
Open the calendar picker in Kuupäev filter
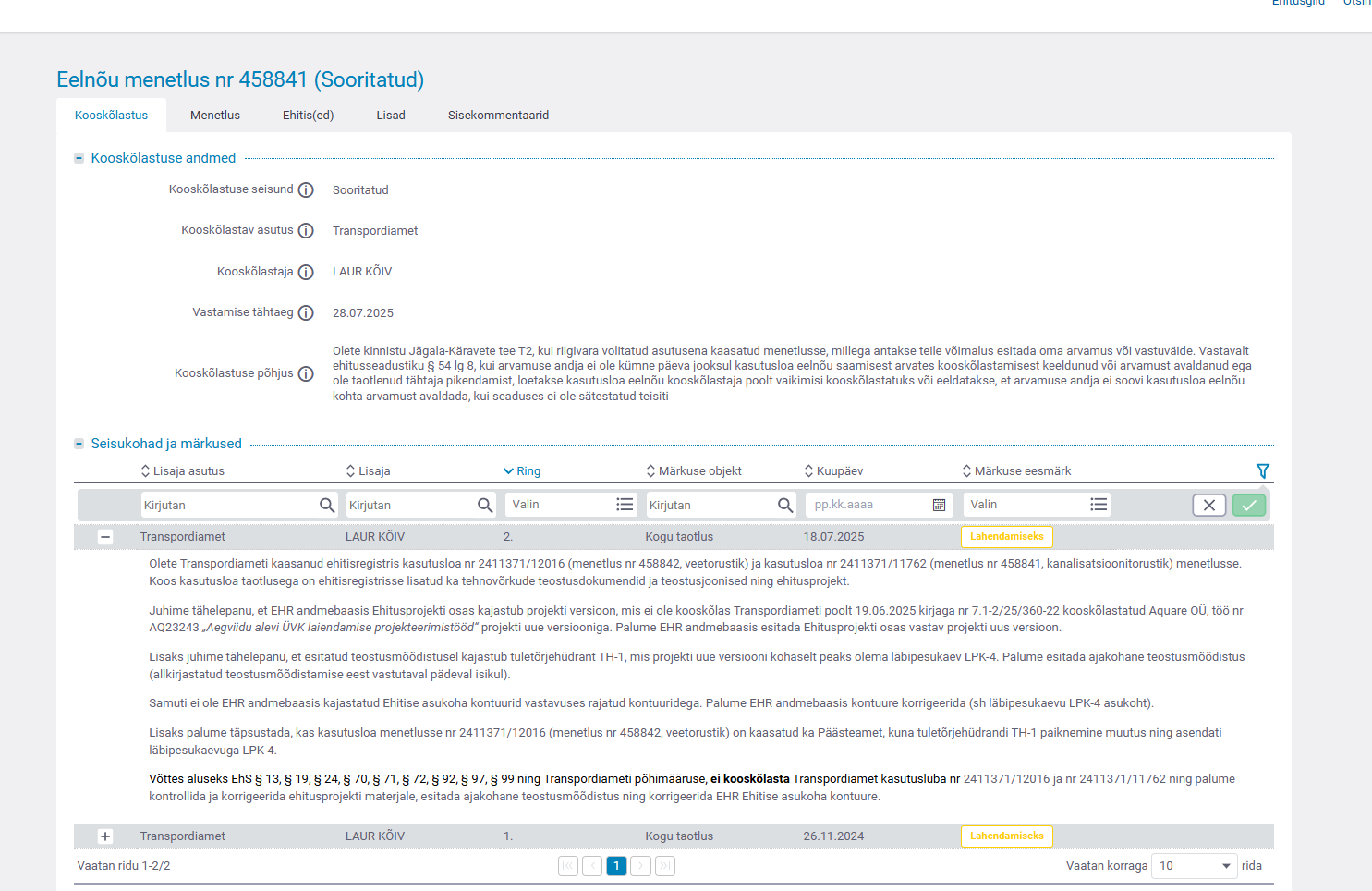939,505
